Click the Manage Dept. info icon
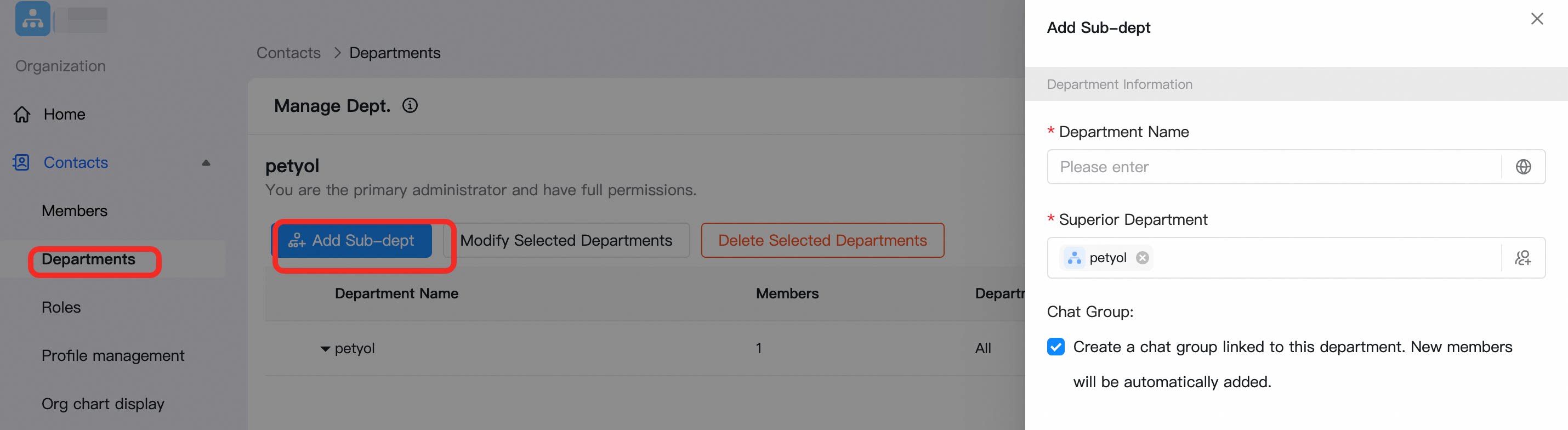 tap(410, 106)
